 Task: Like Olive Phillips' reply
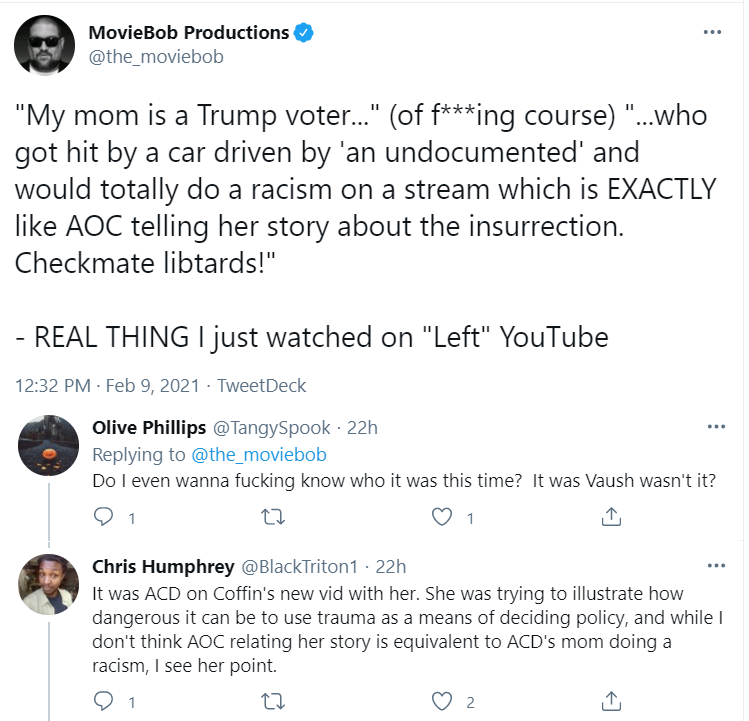click(442, 517)
